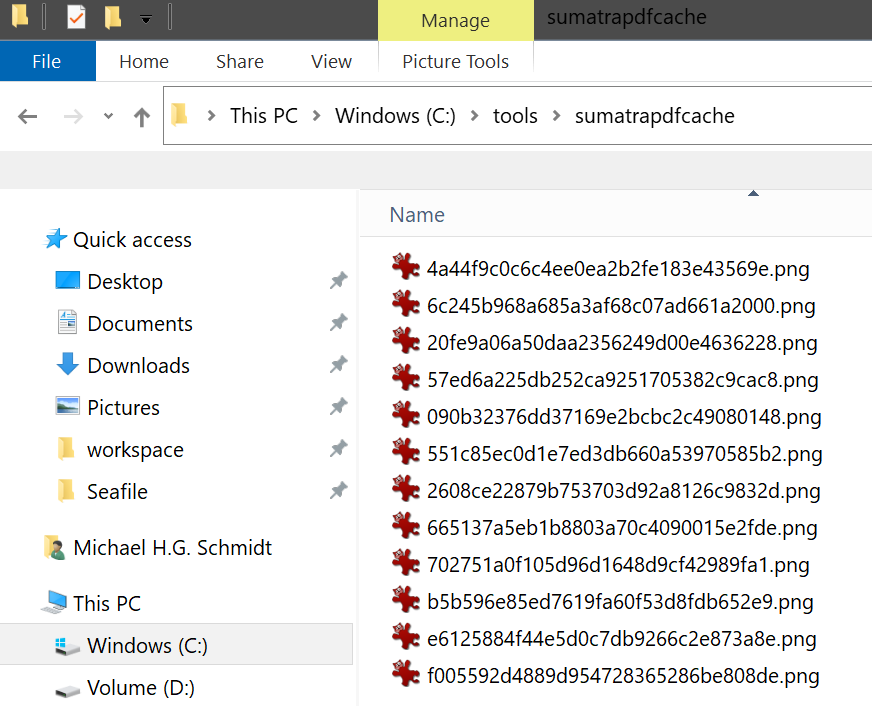Open the recent locations dropdown arrow
872x706 pixels.
(108, 116)
